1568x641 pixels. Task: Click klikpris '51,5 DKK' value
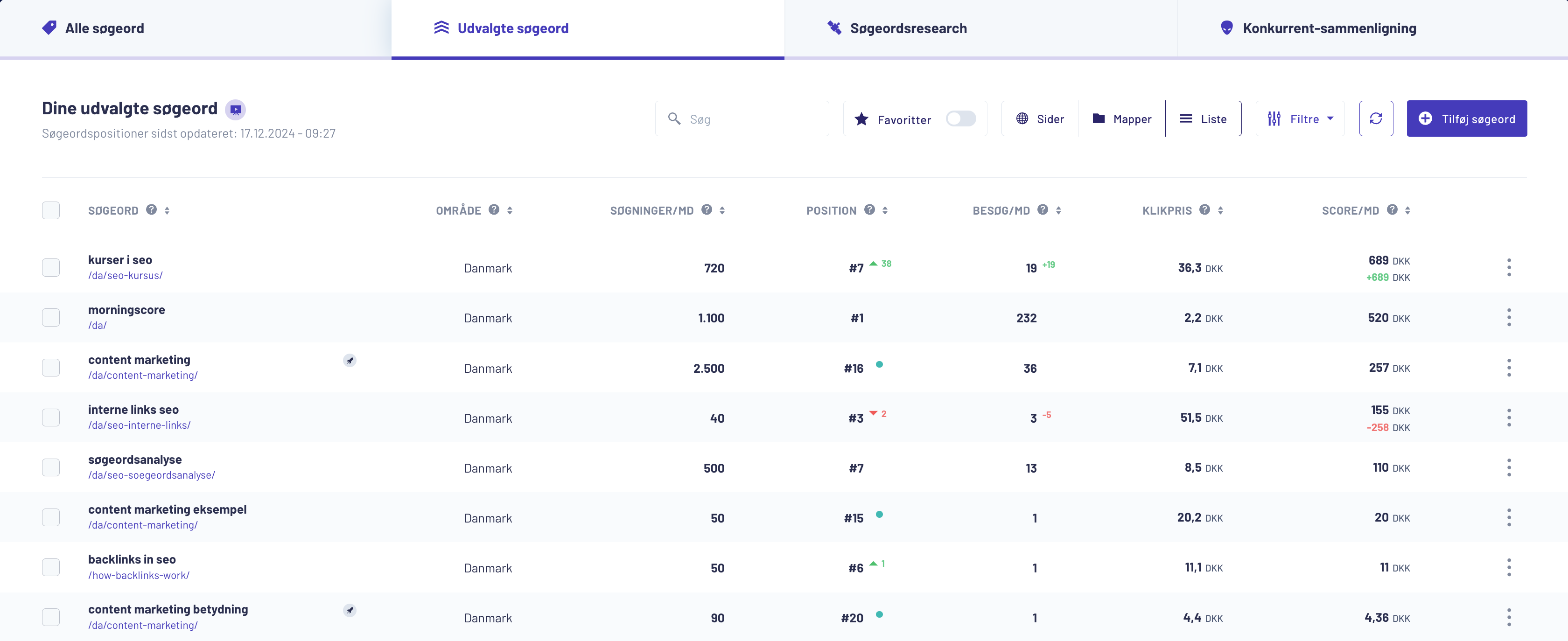pos(1201,418)
